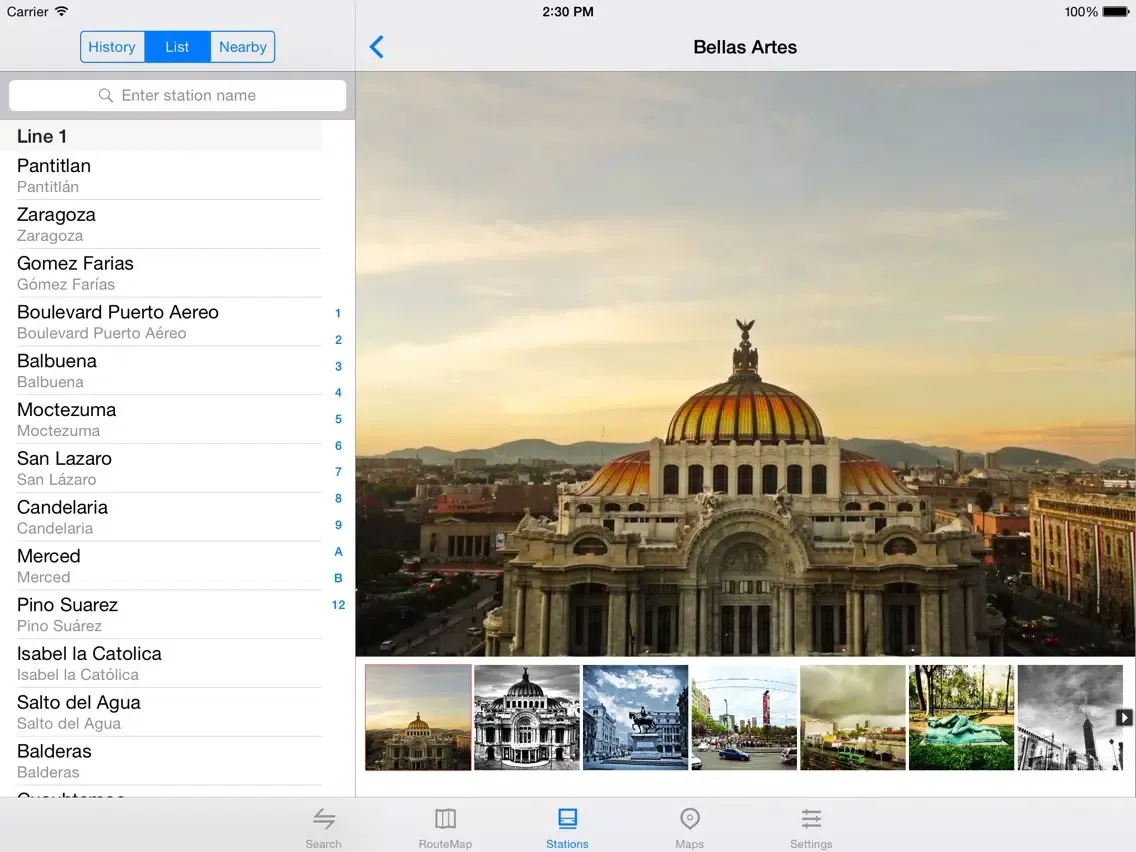Screen dimensions: 1136x852
Task: Select the Balbuena station row
Action: click(x=161, y=370)
